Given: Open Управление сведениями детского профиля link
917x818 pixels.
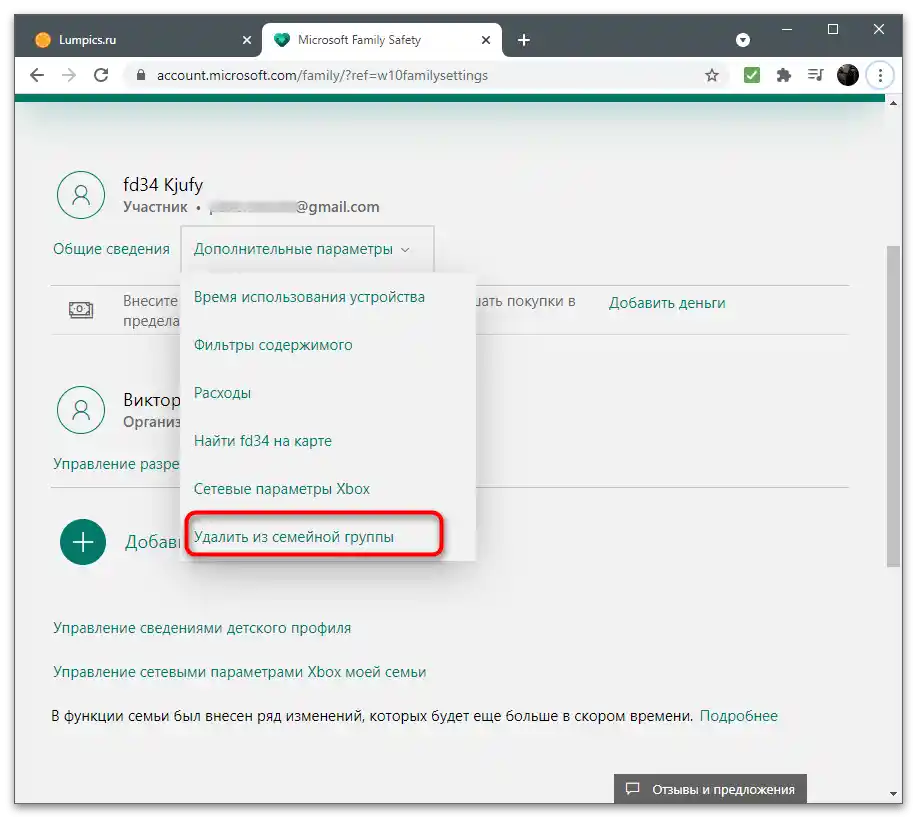Looking at the screenshot, I should [202, 628].
